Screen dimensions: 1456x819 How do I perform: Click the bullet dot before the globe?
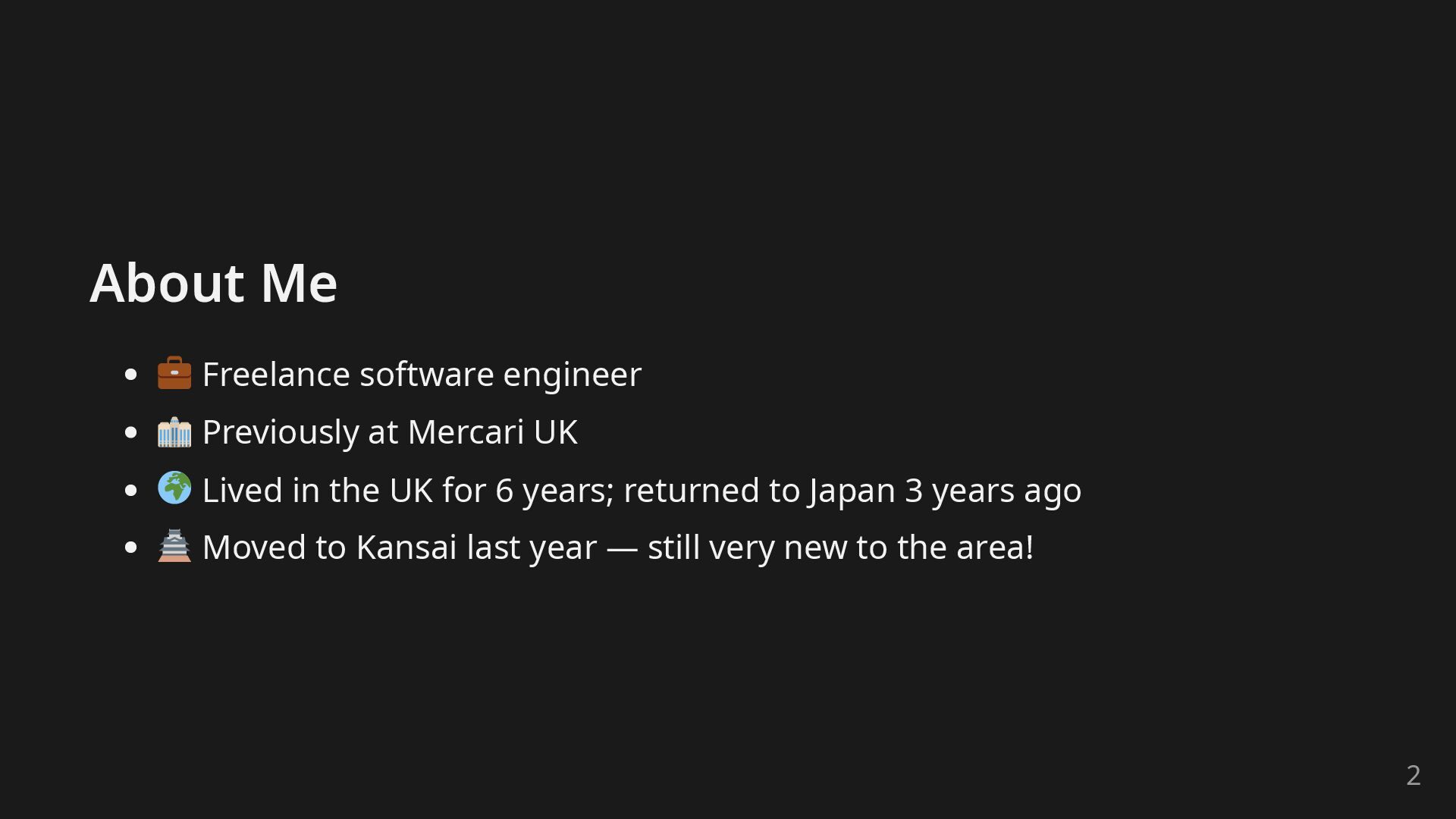pyautogui.click(x=130, y=490)
